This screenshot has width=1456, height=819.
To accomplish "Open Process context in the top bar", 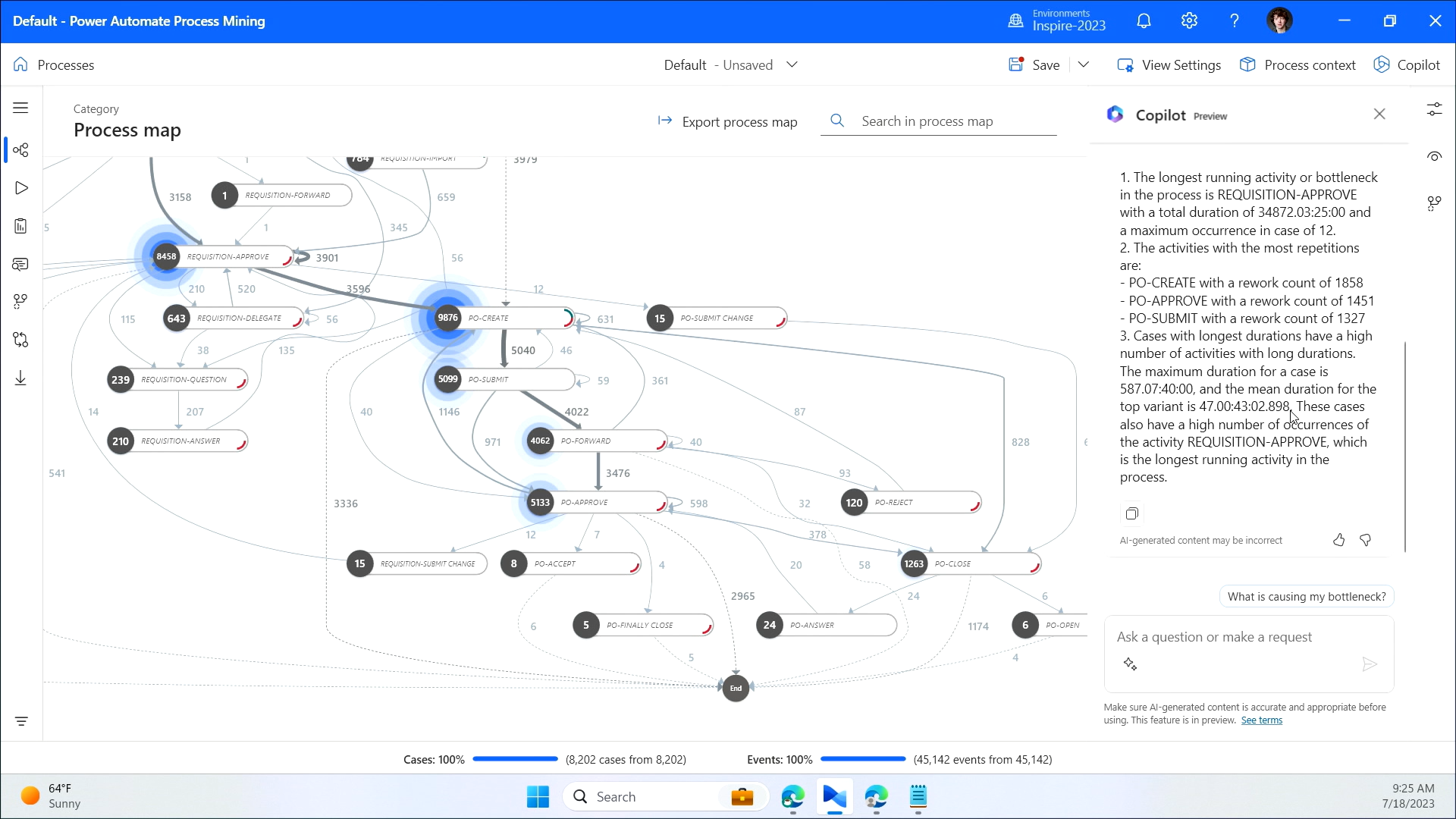I will [x=1298, y=64].
